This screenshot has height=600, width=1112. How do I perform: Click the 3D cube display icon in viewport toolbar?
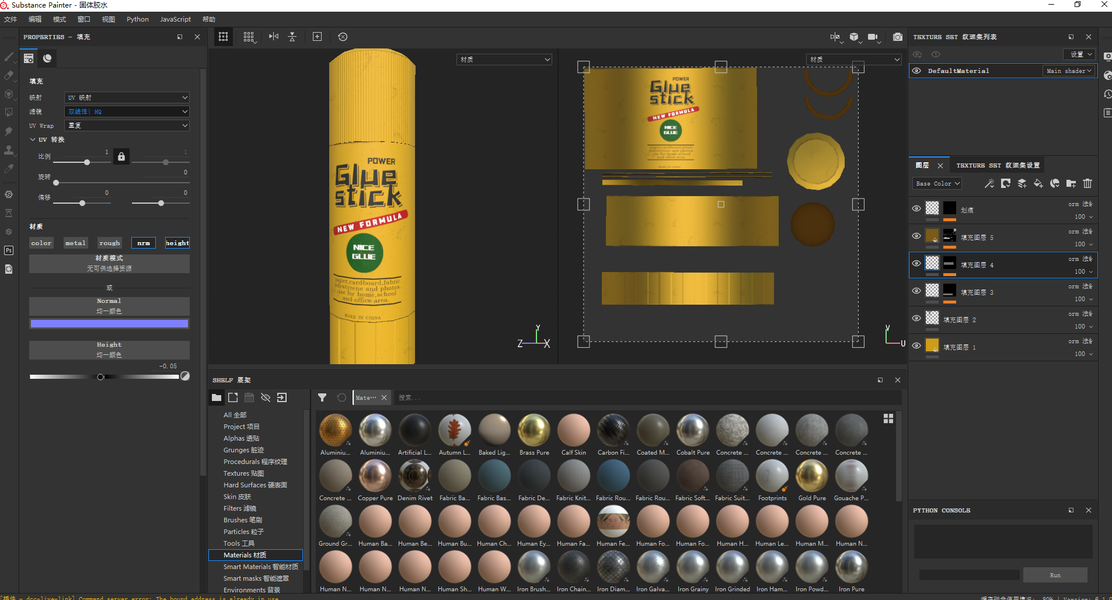pos(854,37)
